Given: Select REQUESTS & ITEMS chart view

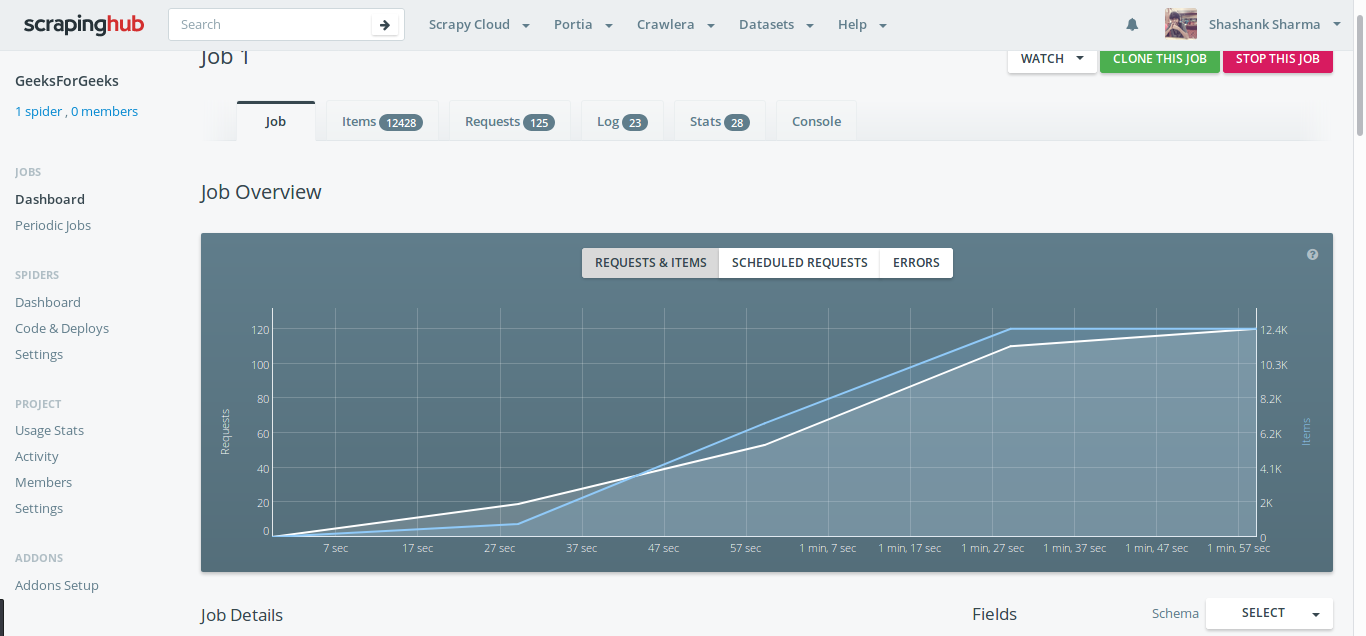Looking at the screenshot, I should pyautogui.click(x=651, y=263).
